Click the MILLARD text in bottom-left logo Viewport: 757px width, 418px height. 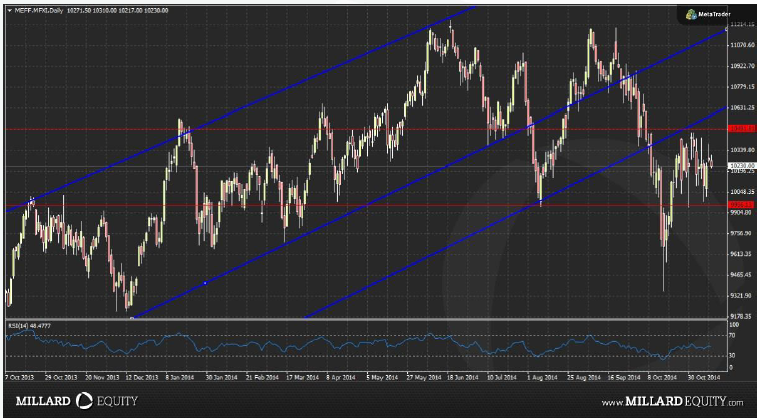pyautogui.click(x=43, y=401)
